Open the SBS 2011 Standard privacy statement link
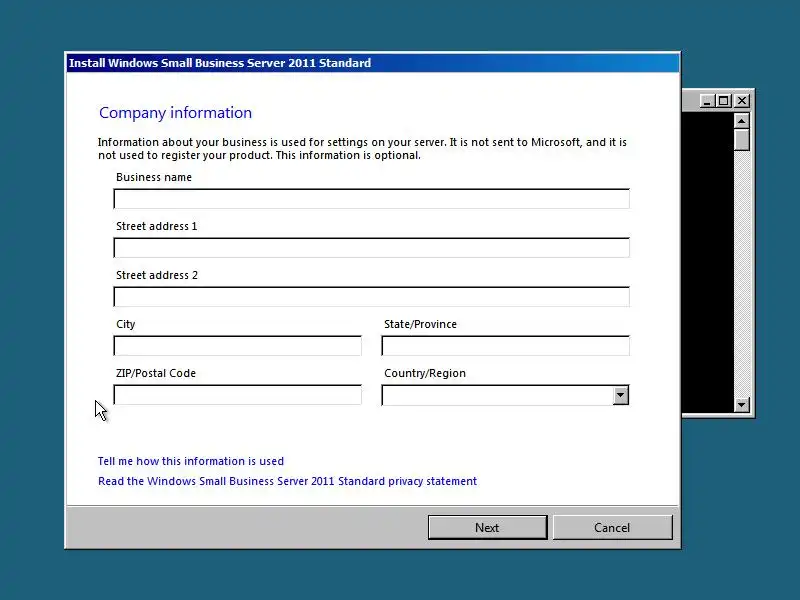Screen dimensions: 800x600 pyautogui.click(x=287, y=481)
